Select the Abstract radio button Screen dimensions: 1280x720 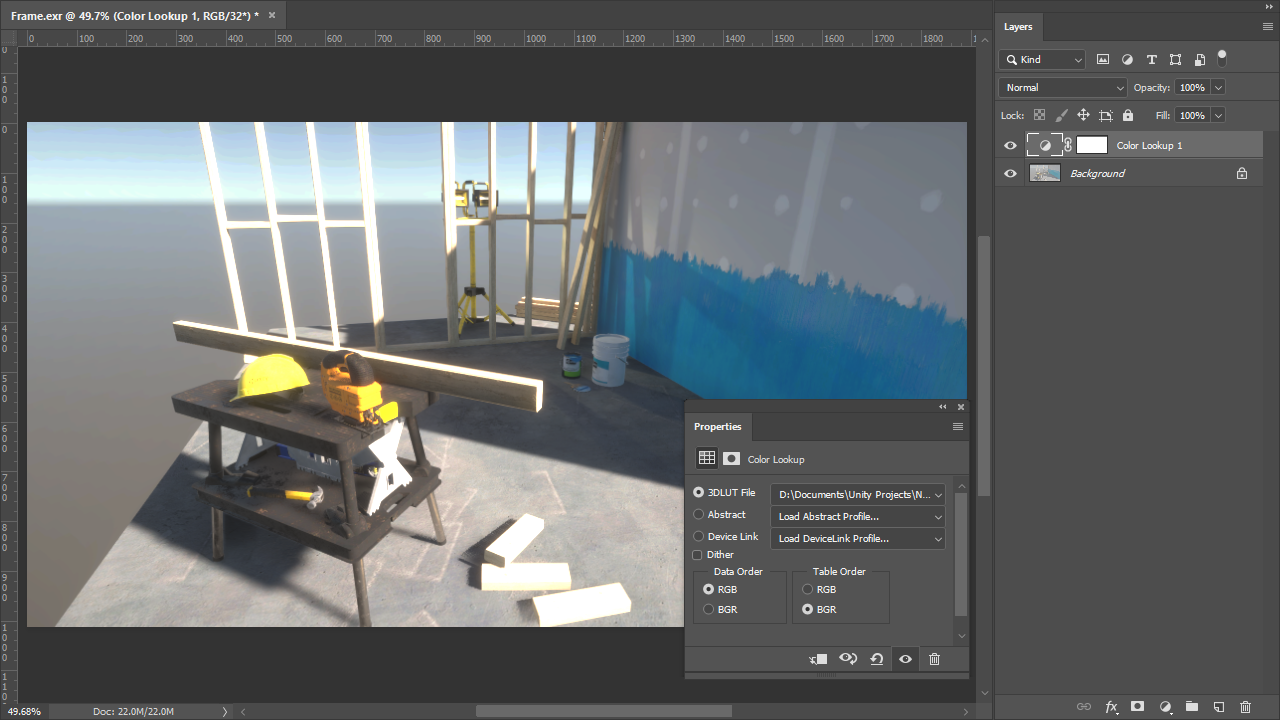[697, 514]
